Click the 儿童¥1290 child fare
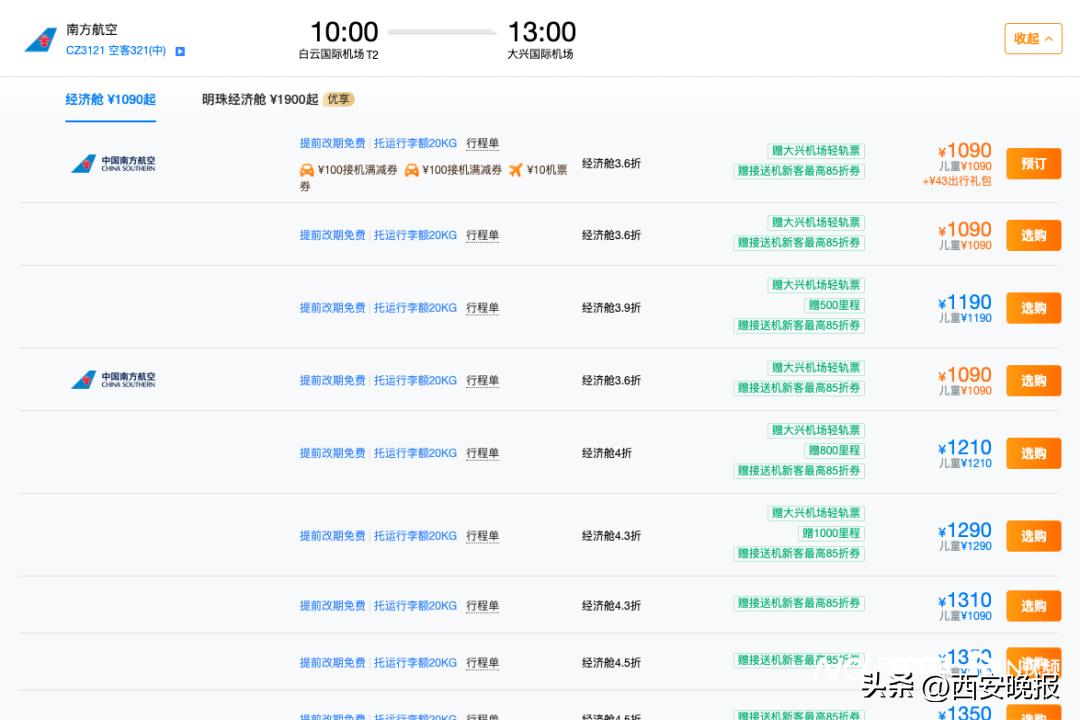 coord(966,546)
